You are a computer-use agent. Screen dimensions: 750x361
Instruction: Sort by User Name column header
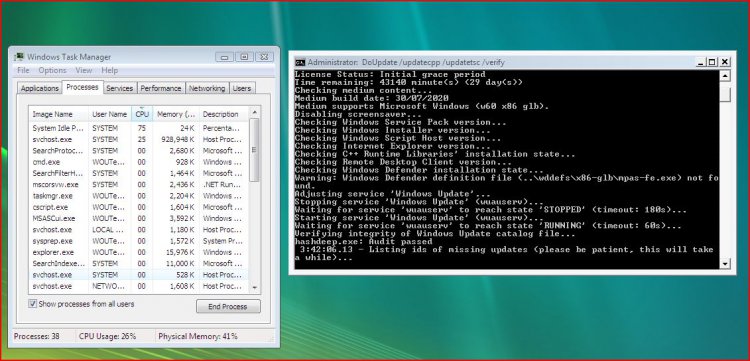[110, 114]
